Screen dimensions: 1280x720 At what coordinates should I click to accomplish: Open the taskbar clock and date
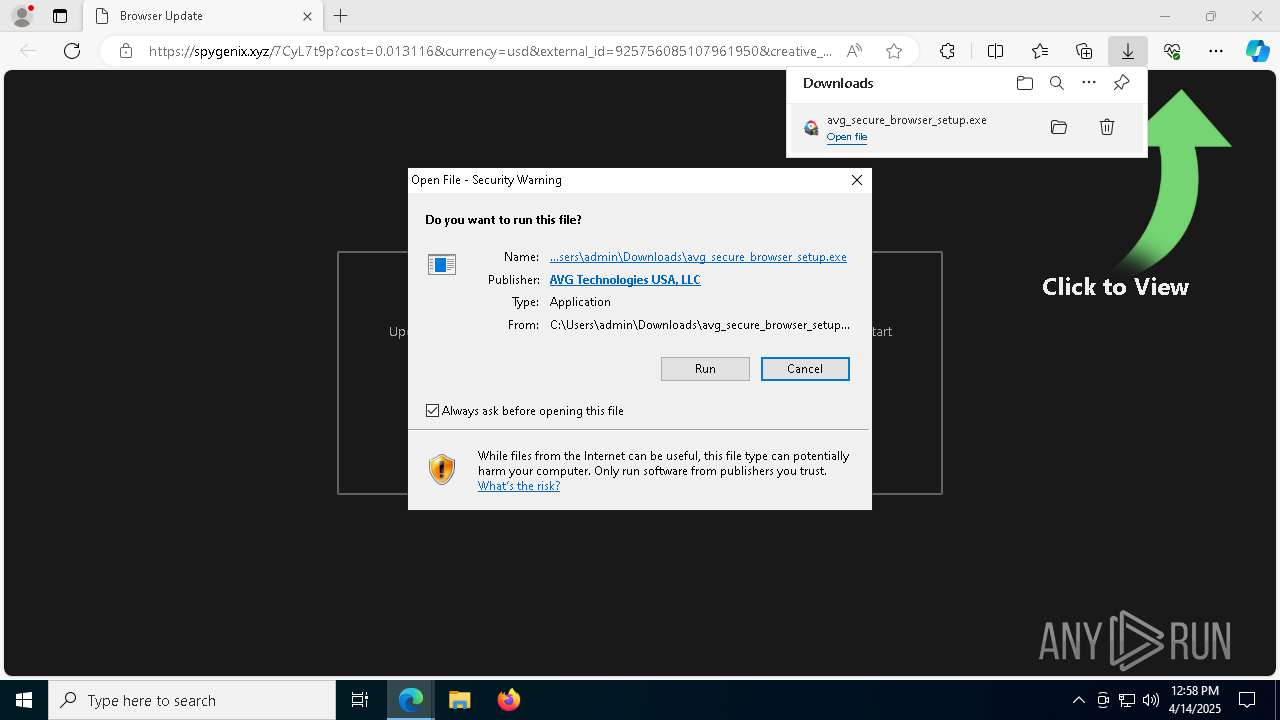pyautogui.click(x=1195, y=700)
